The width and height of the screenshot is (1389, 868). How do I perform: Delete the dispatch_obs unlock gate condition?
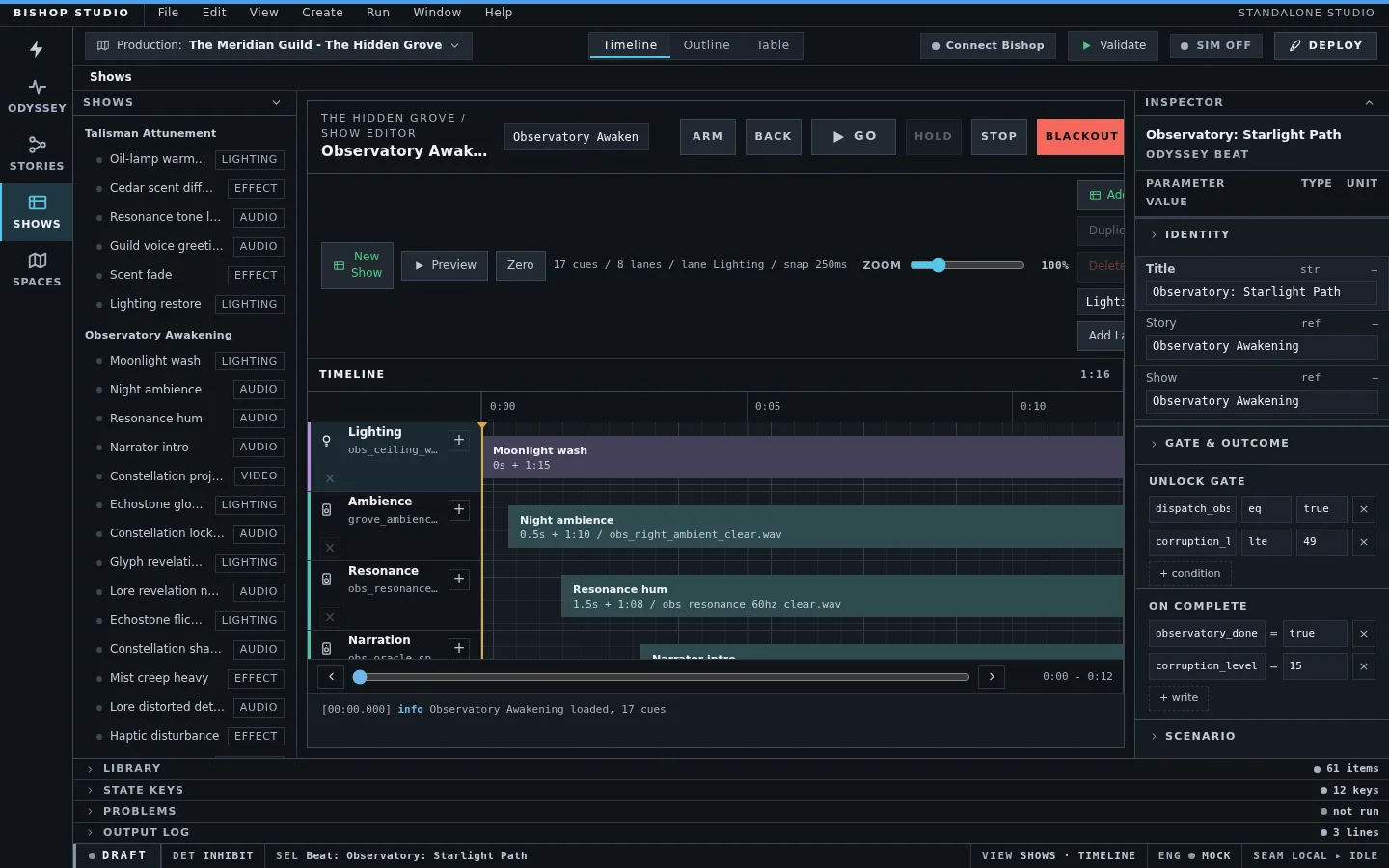coord(1363,509)
